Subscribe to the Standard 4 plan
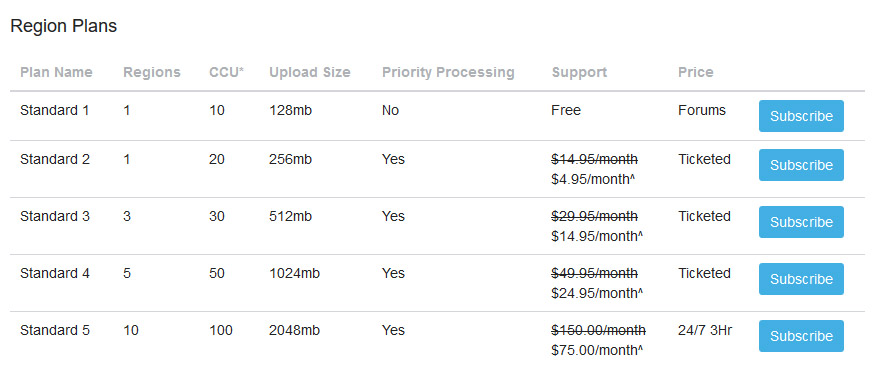The image size is (878, 385). [801, 279]
